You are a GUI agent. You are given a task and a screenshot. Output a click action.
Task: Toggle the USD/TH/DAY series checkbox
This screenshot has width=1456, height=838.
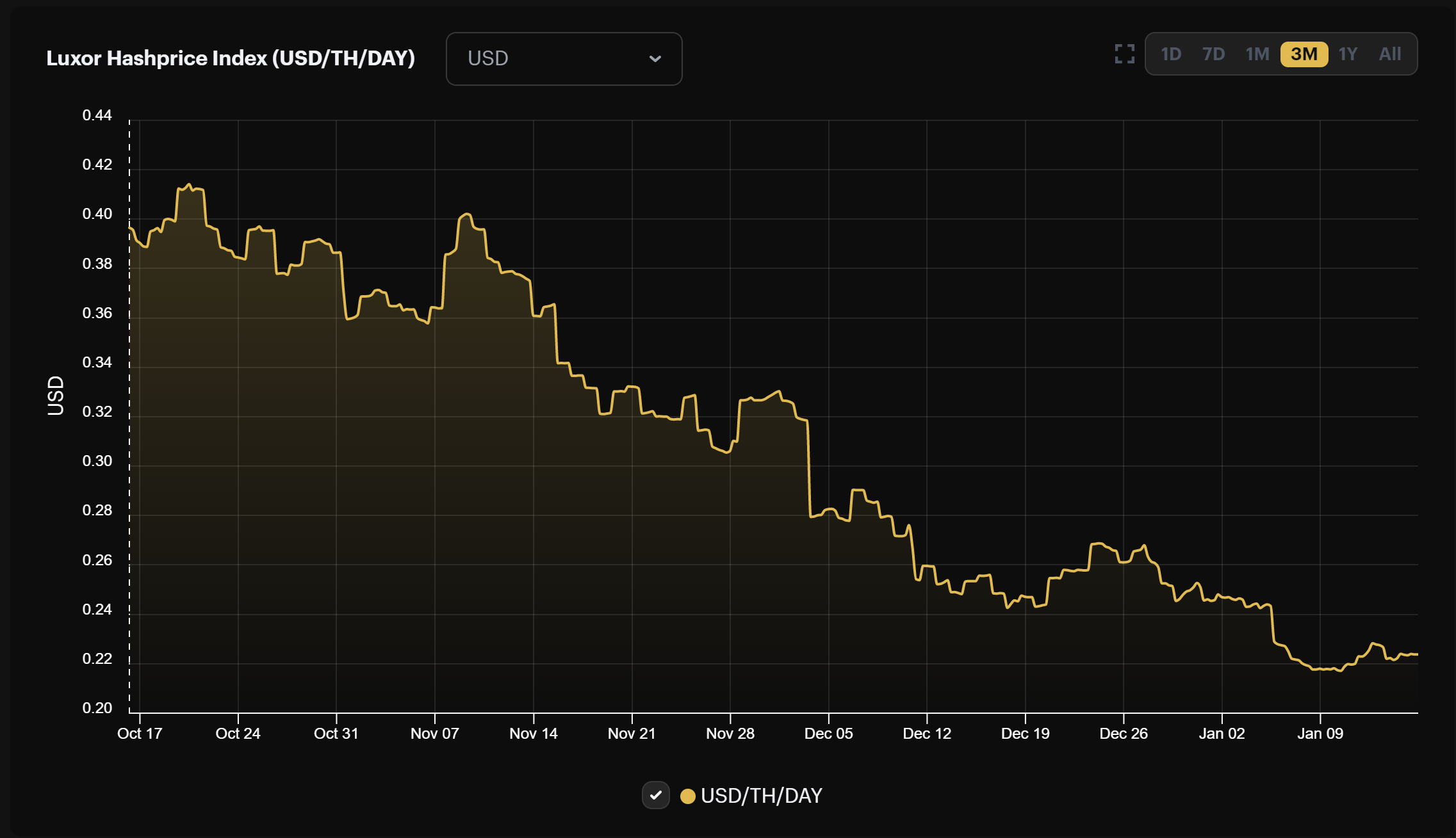pos(655,795)
